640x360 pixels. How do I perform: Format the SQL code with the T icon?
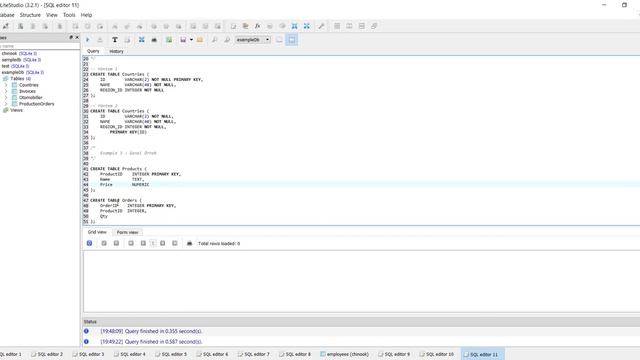(x=115, y=40)
